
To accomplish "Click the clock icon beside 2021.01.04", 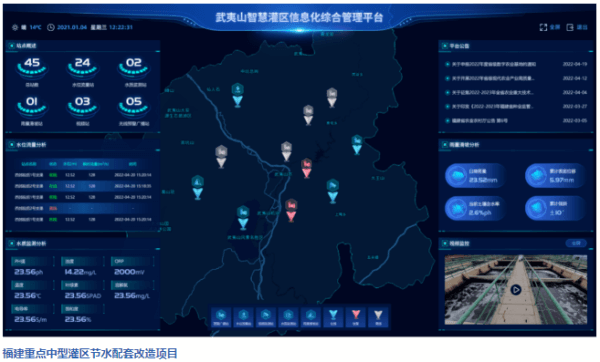I will 51,28.
